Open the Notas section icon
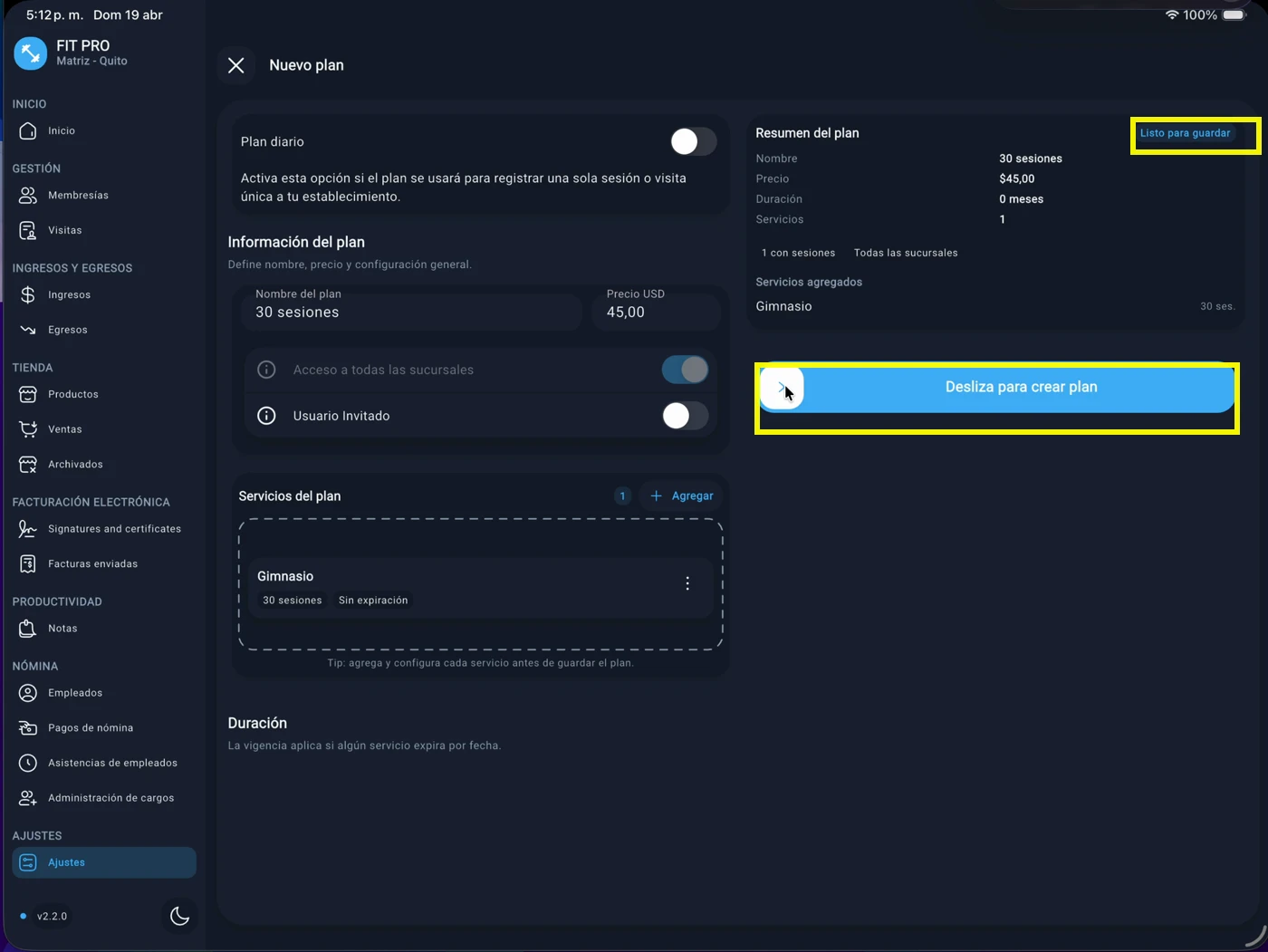Viewport: 1268px width, 952px height. [x=28, y=628]
